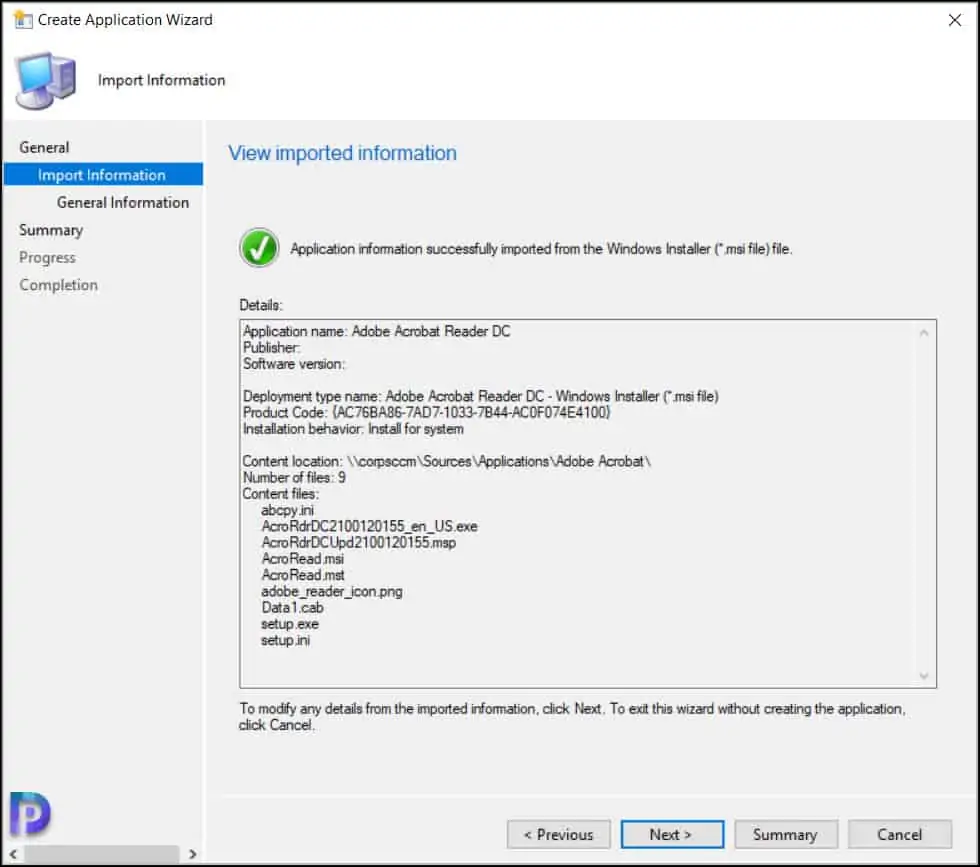Open the Summary step in sidebar
This screenshot has height=867, width=980.
pyautogui.click(x=51, y=230)
